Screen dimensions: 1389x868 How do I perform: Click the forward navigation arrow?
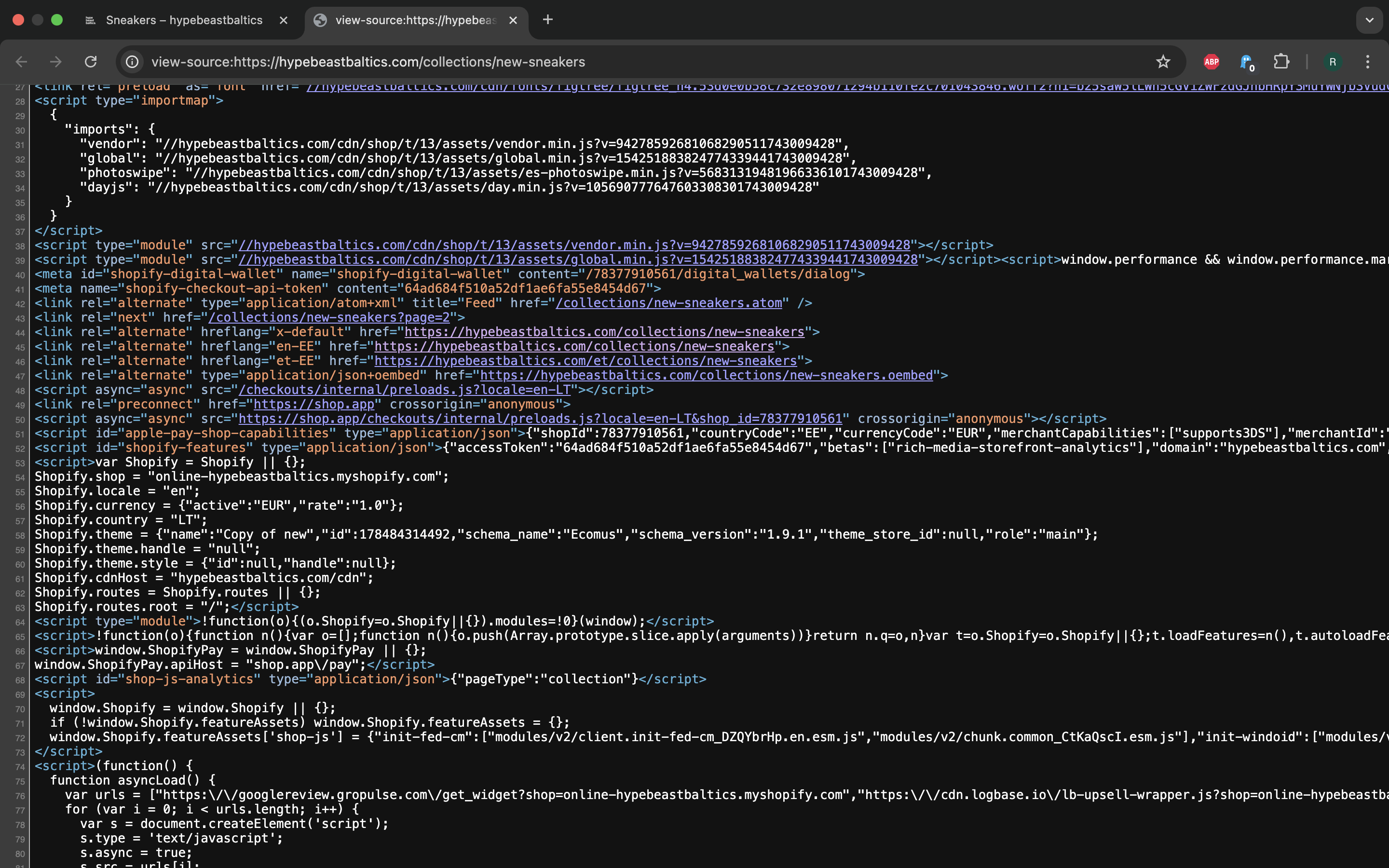click(55, 62)
